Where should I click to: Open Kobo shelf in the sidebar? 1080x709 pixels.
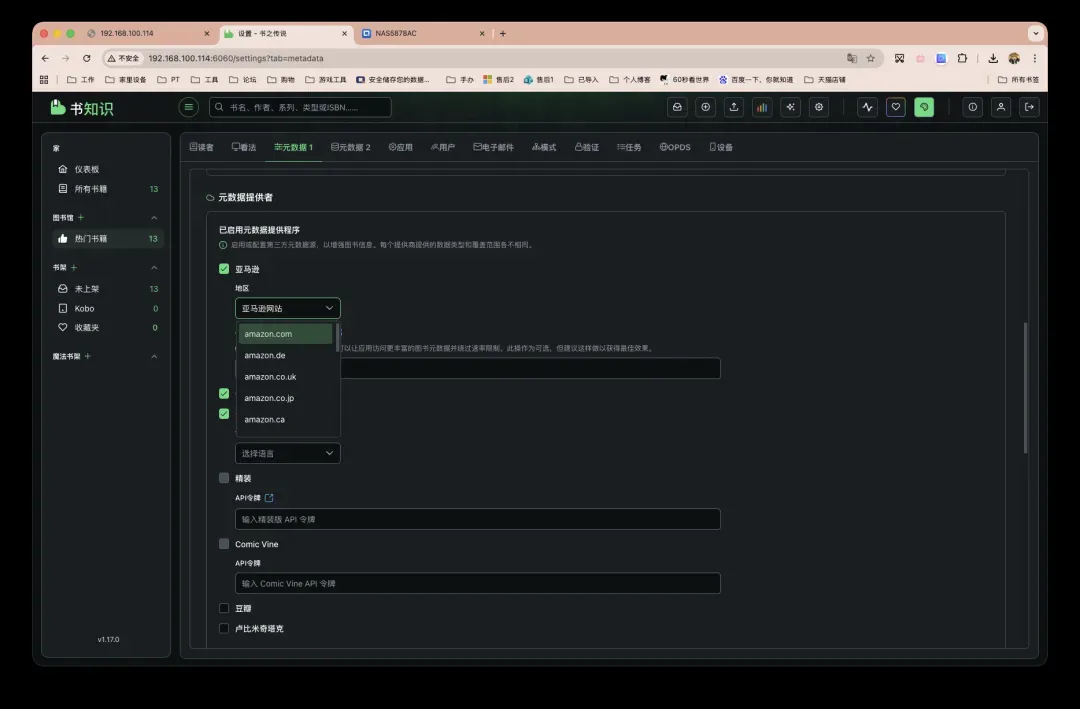click(x=84, y=308)
